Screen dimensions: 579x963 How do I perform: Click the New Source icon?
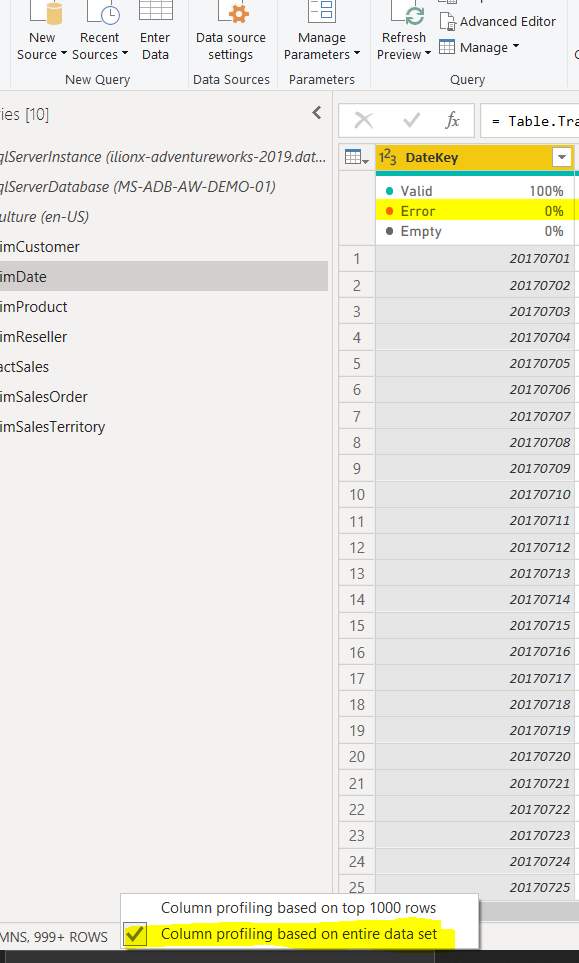47,12
